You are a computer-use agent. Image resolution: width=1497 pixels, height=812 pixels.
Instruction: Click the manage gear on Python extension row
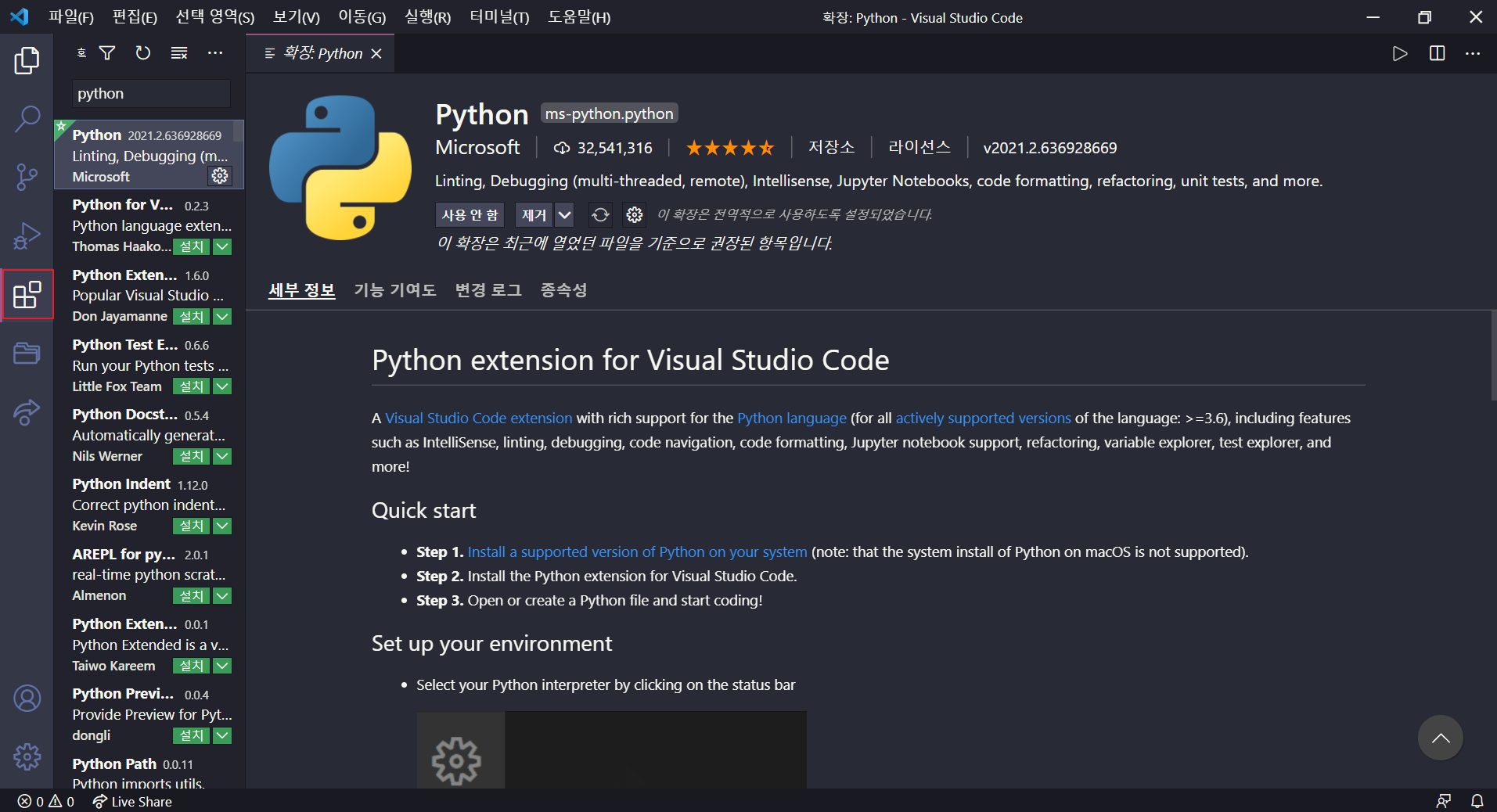coord(220,176)
